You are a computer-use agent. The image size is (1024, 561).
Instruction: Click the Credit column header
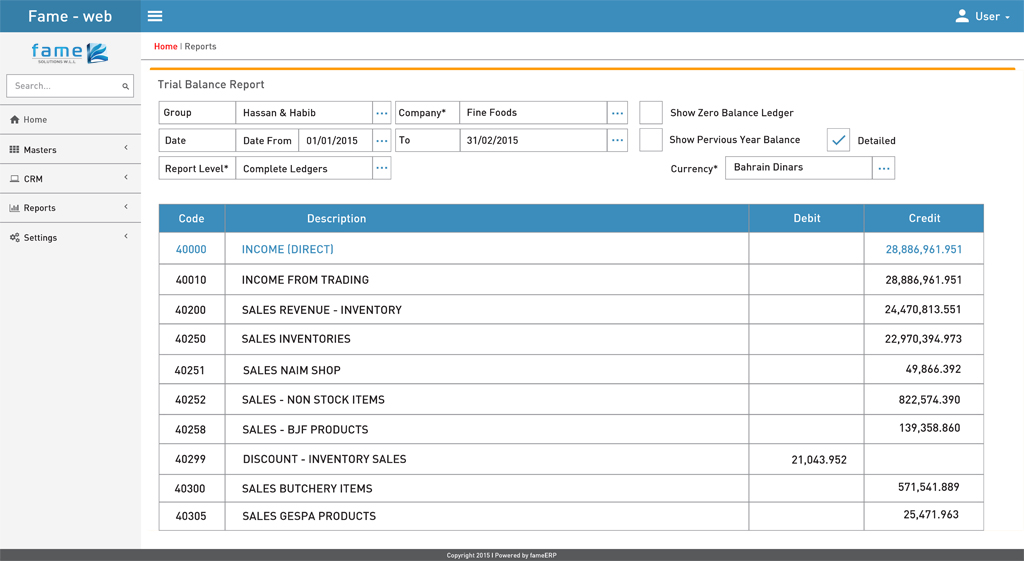pos(924,218)
